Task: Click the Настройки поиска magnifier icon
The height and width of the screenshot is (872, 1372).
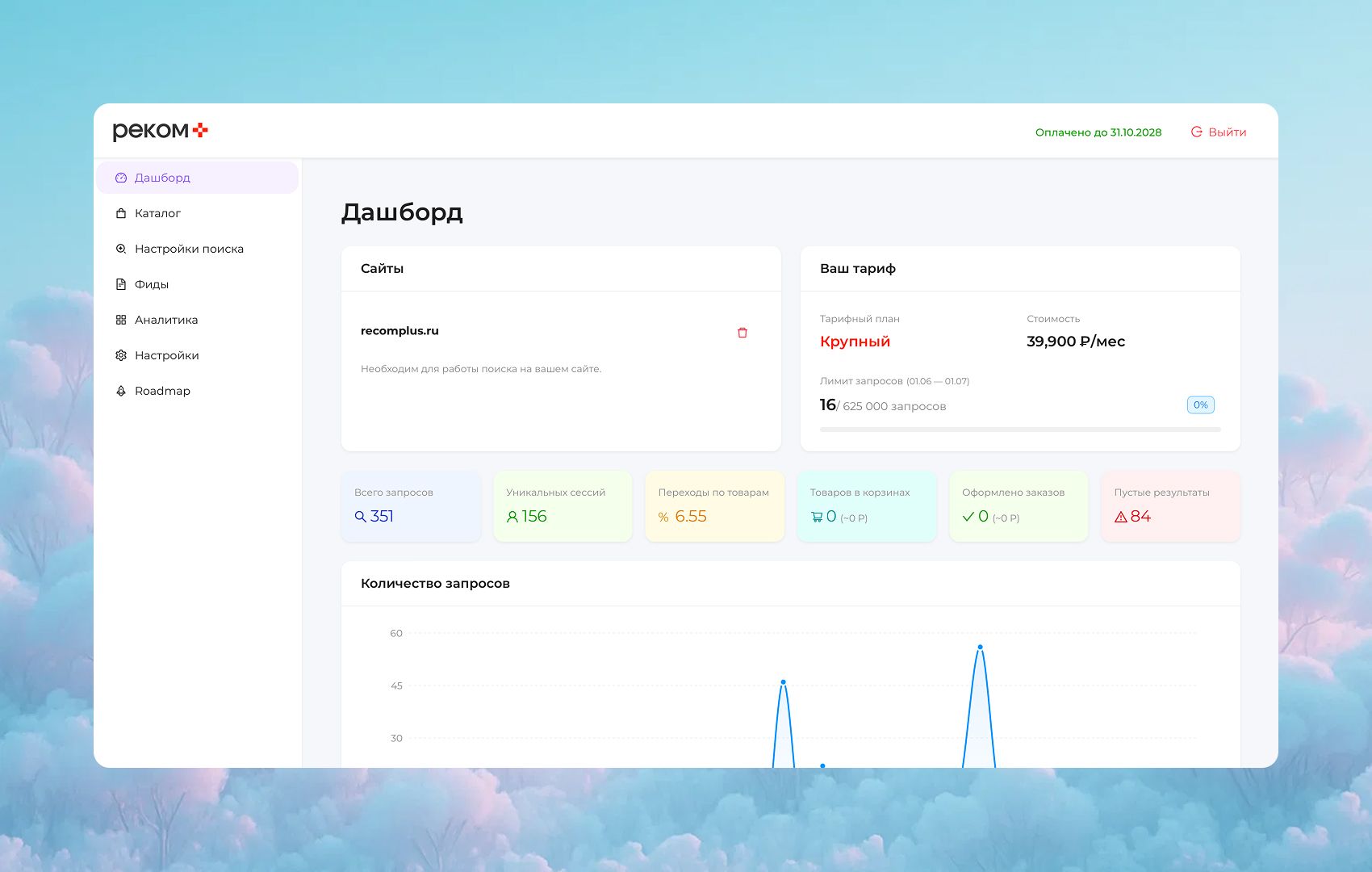Action: pos(121,249)
